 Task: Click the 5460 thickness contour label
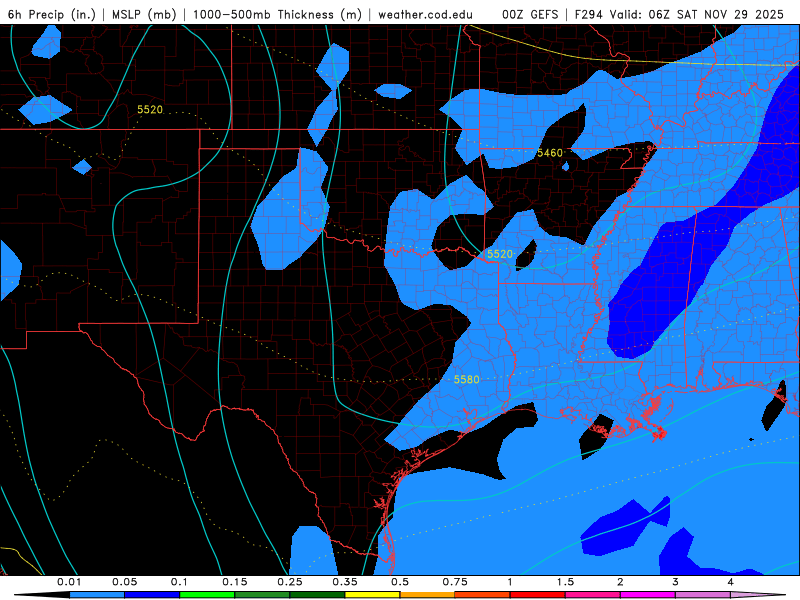(x=549, y=153)
